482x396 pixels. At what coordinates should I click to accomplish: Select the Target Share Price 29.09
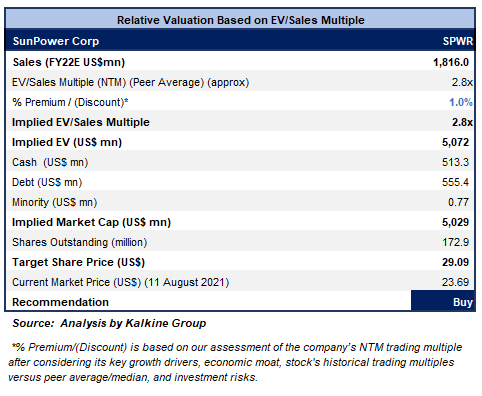[x=455, y=262]
